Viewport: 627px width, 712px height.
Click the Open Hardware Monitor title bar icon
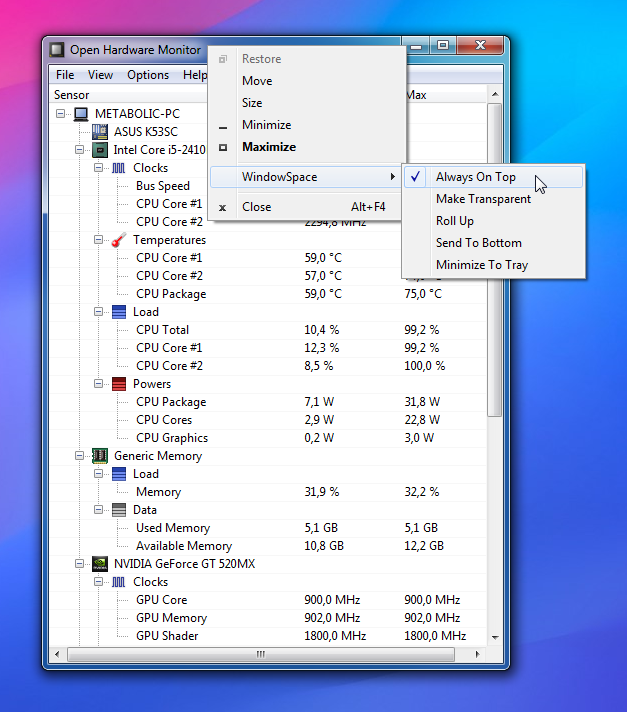click(57, 50)
